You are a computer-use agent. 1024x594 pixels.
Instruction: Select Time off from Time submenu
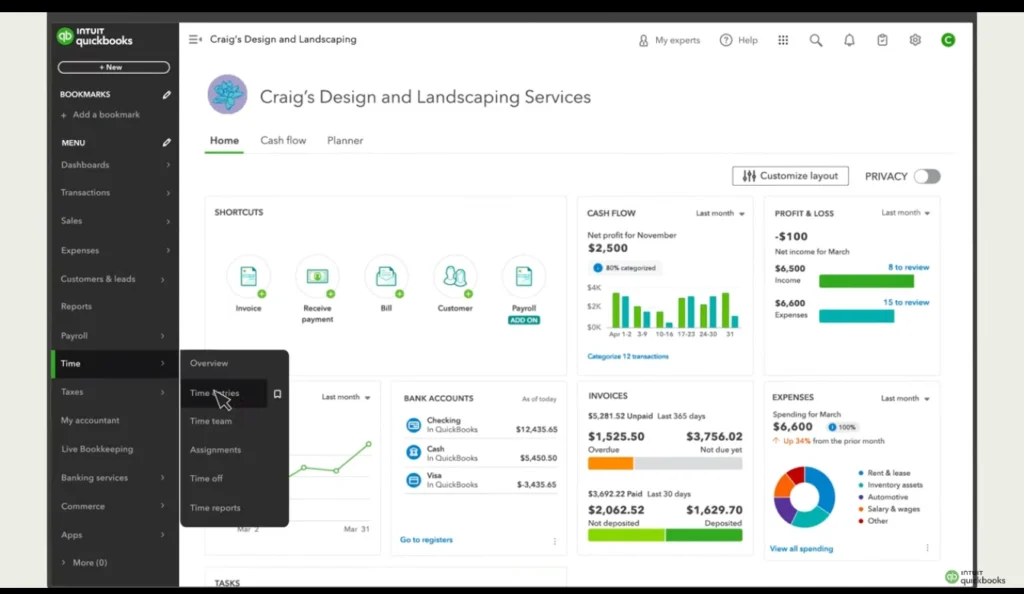click(x=206, y=479)
